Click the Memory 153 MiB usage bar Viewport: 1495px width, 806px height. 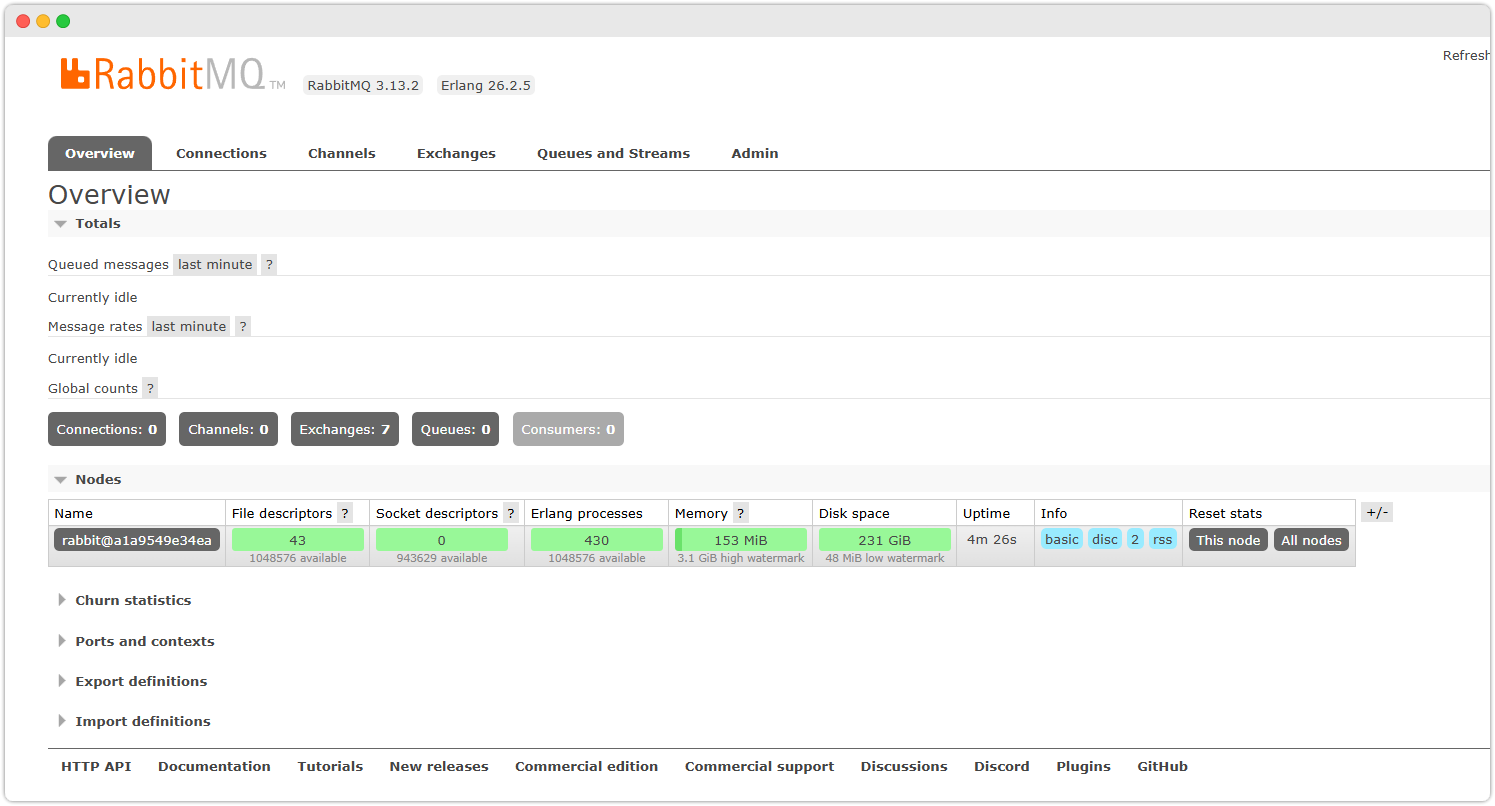741,540
